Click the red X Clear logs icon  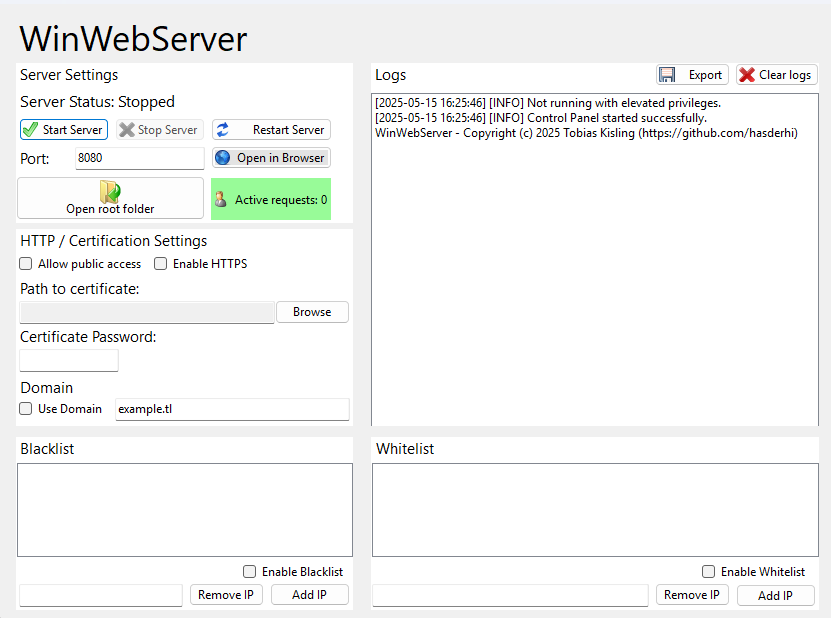pyautogui.click(x=747, y=75)
